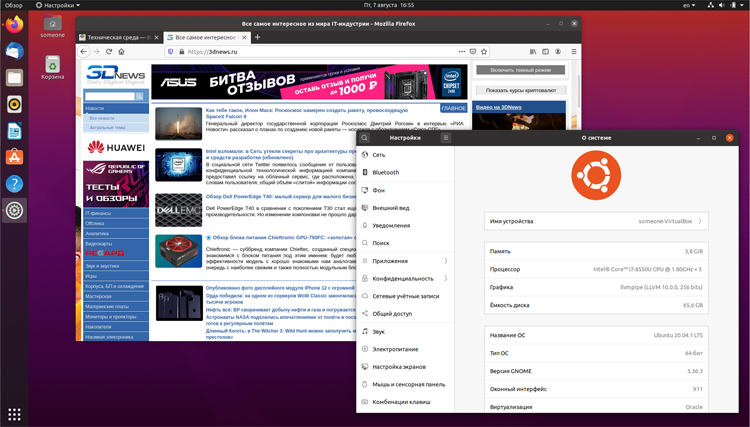The width and height of the screenshot is (750, 427).
Task: Select Уведомления settings item
Action: pos(405,226)
